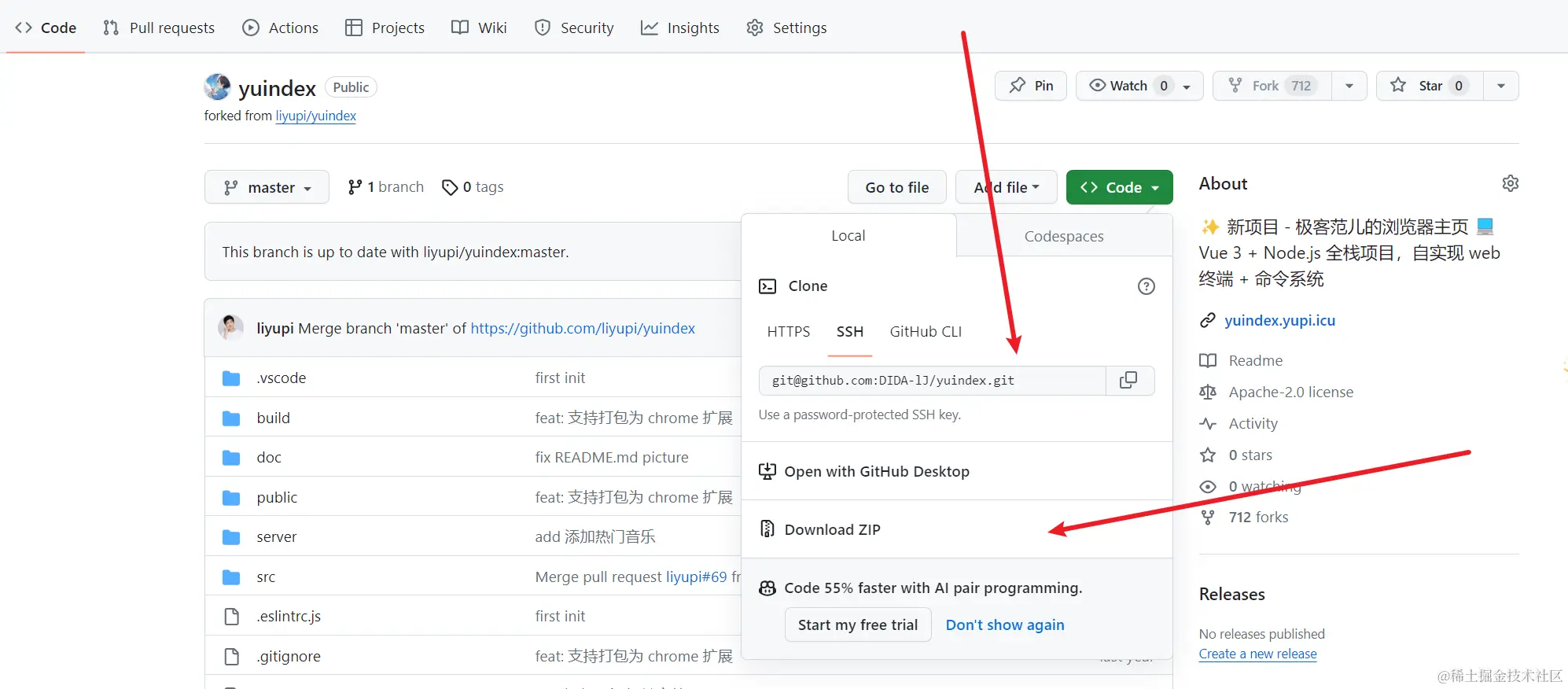Open the yuindex repository name link
This screenshot has height=689, width=1568.
(277, 88)
